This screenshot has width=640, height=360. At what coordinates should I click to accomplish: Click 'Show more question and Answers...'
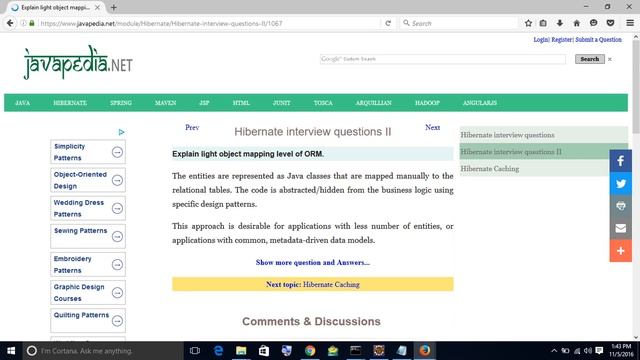click(313, 262)
